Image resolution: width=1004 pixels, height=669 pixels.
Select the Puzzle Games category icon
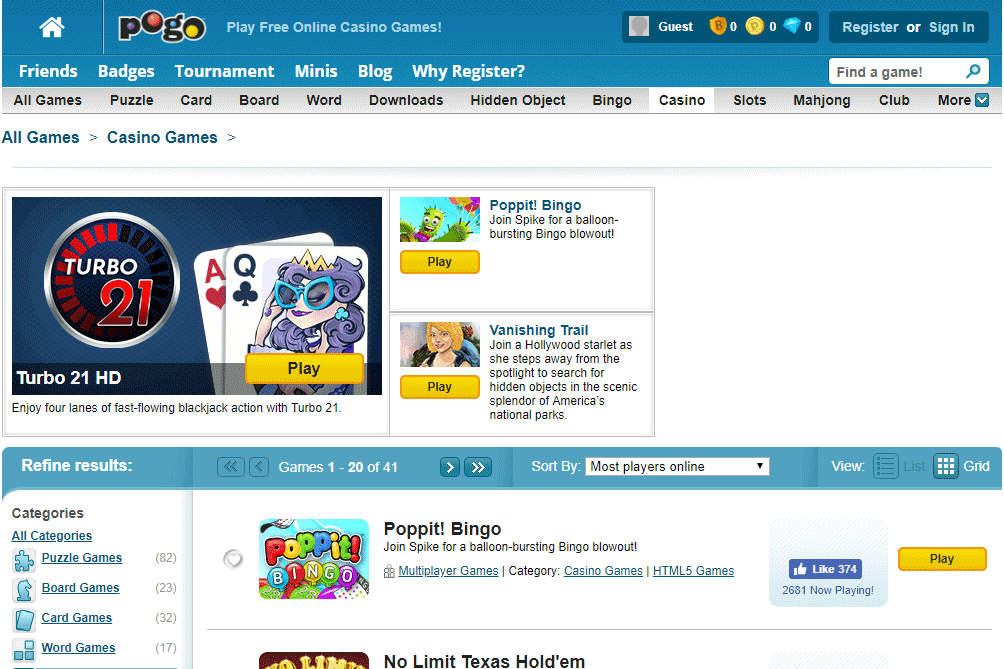23,559
